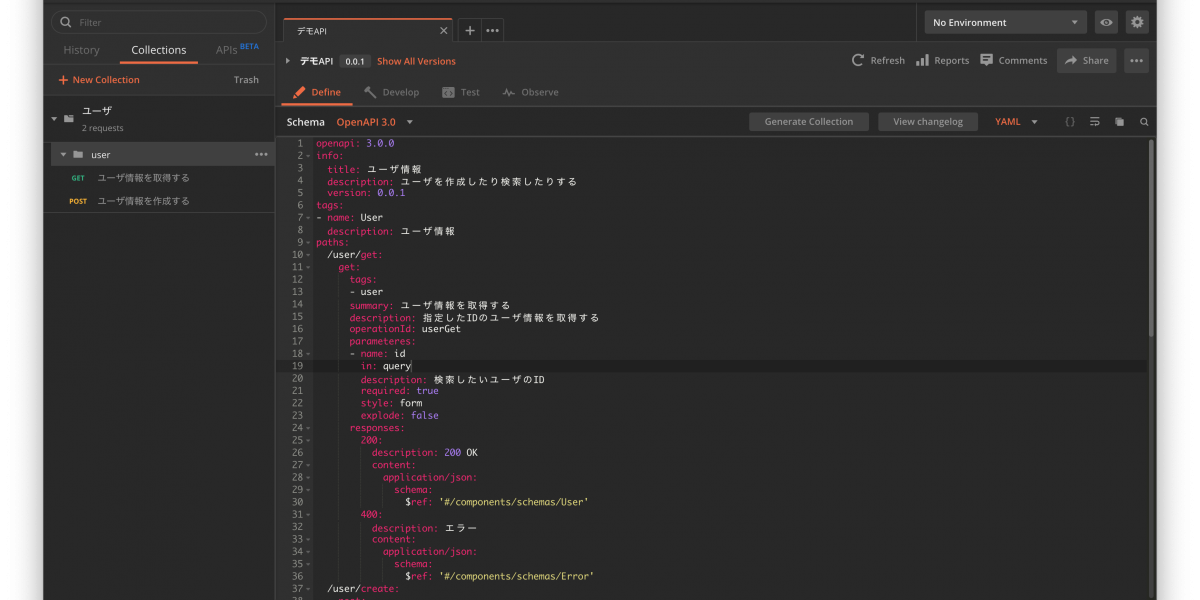Open the No Environment dropdown
Image resolution: width=1200 pixels, height=600 pixels.
[x=1005, y=22]
